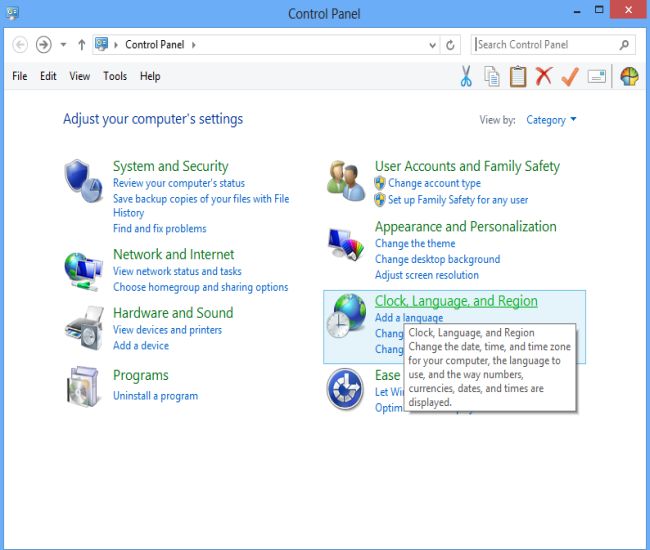Click the Hardware and Sound printer icon

(x=84, y=328)
